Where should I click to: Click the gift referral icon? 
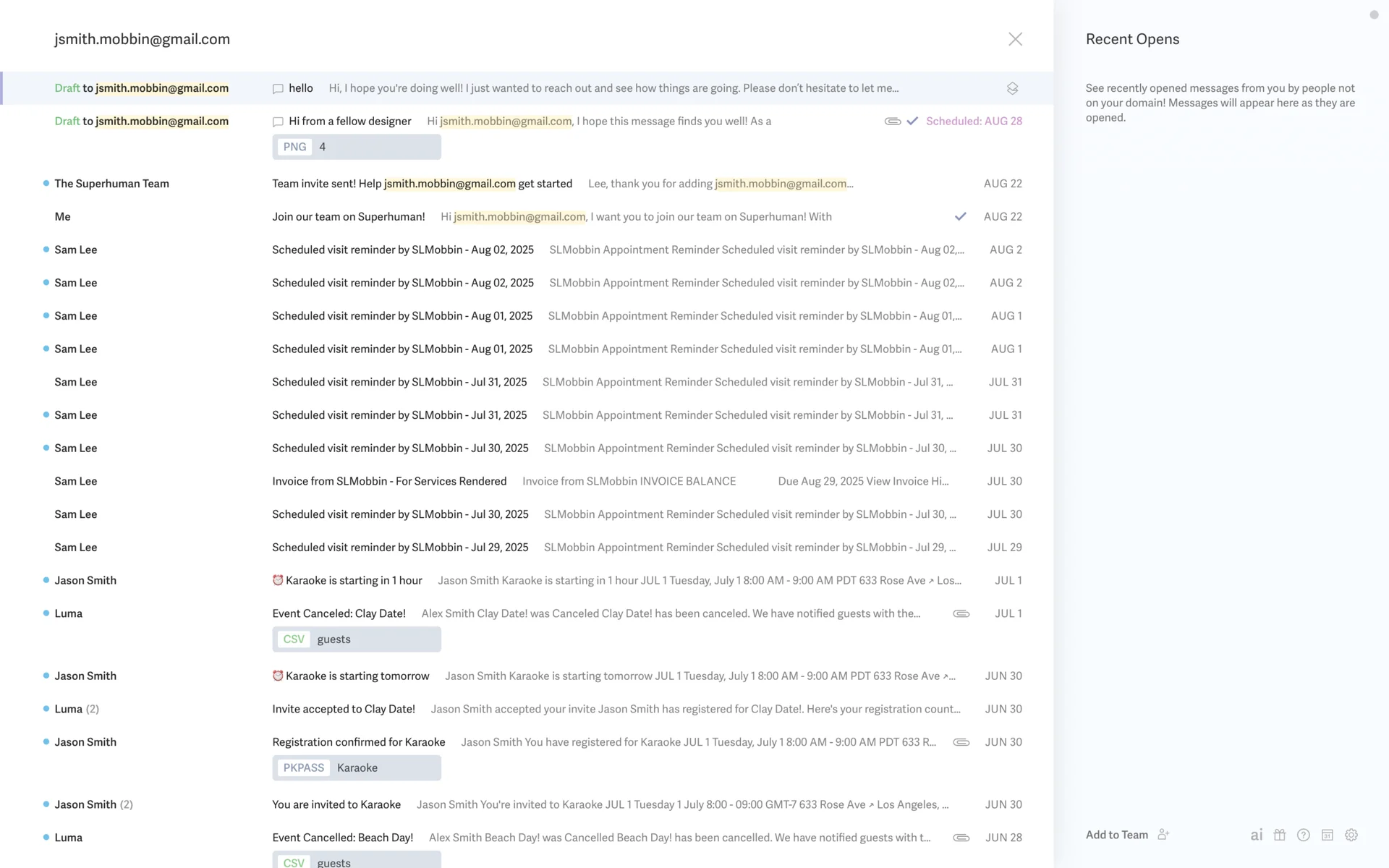coord(1280,835)
